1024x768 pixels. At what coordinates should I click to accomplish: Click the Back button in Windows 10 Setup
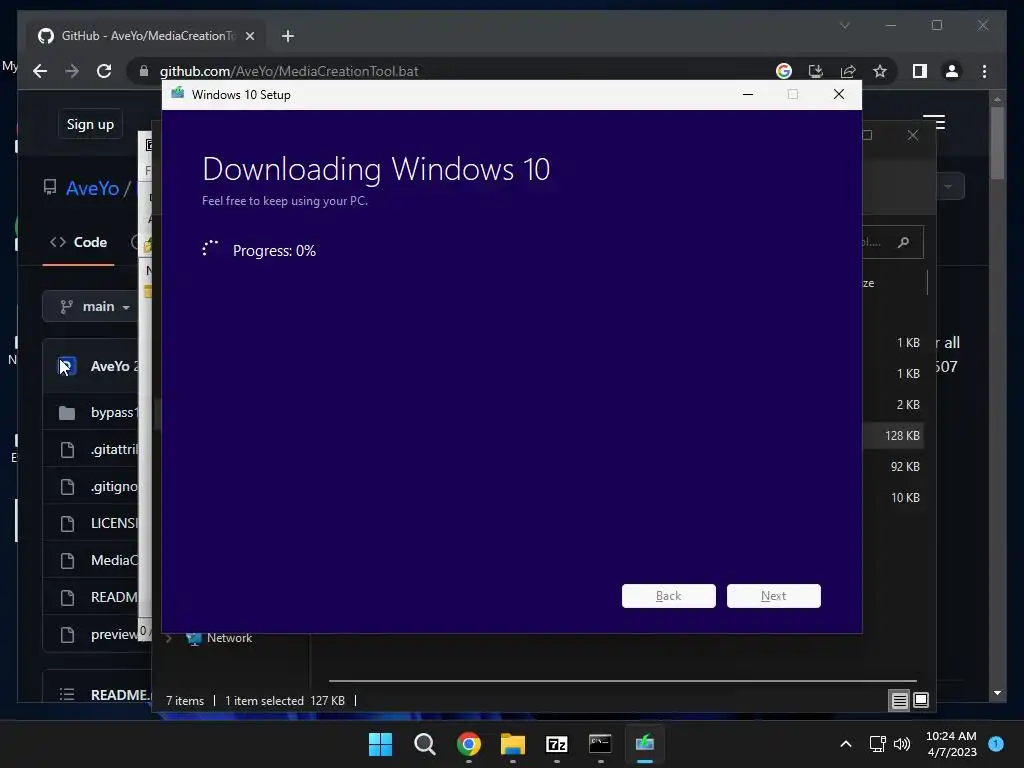click(668, 596)
